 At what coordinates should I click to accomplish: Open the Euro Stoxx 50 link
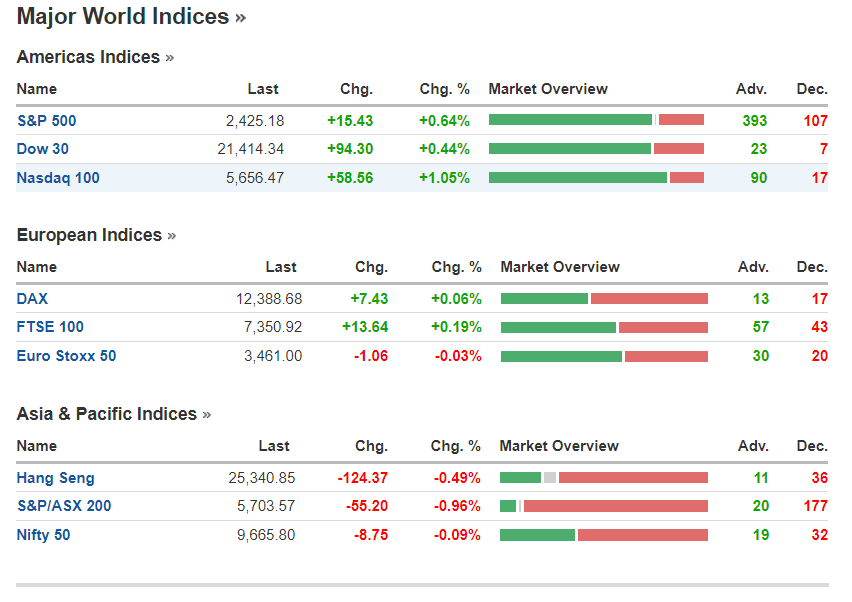click(x=66, y=356)
